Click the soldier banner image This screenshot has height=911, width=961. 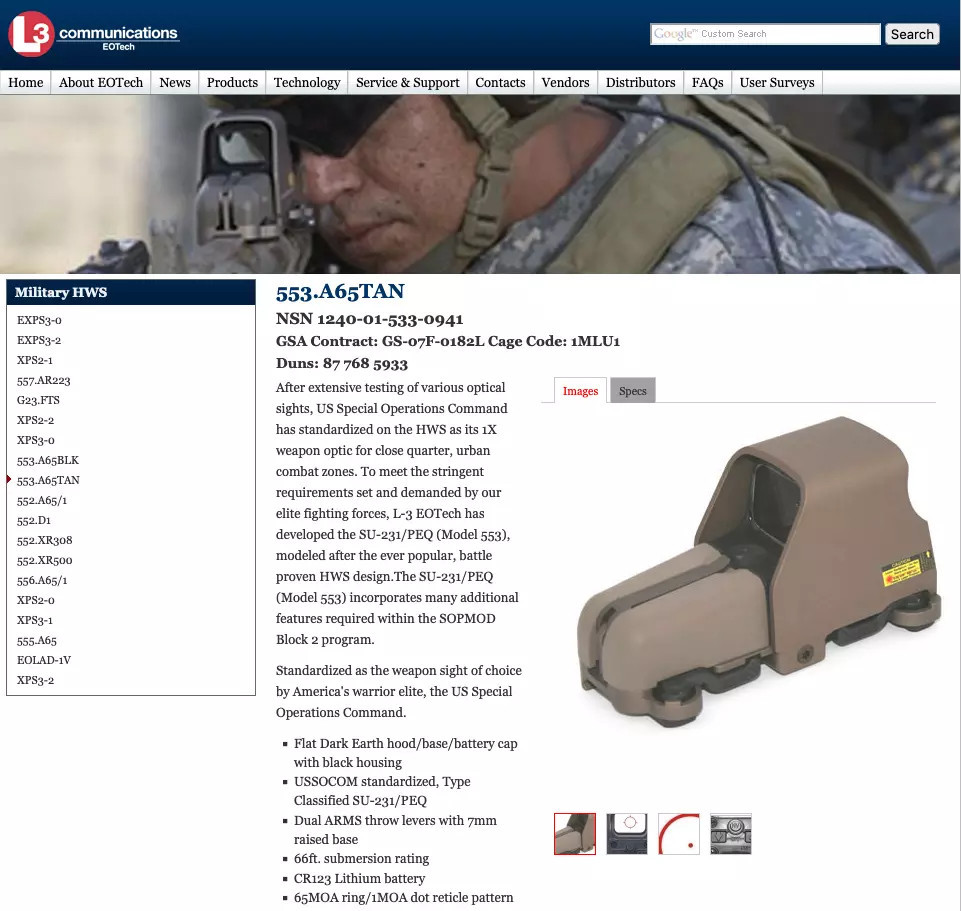tap(480, 184)
